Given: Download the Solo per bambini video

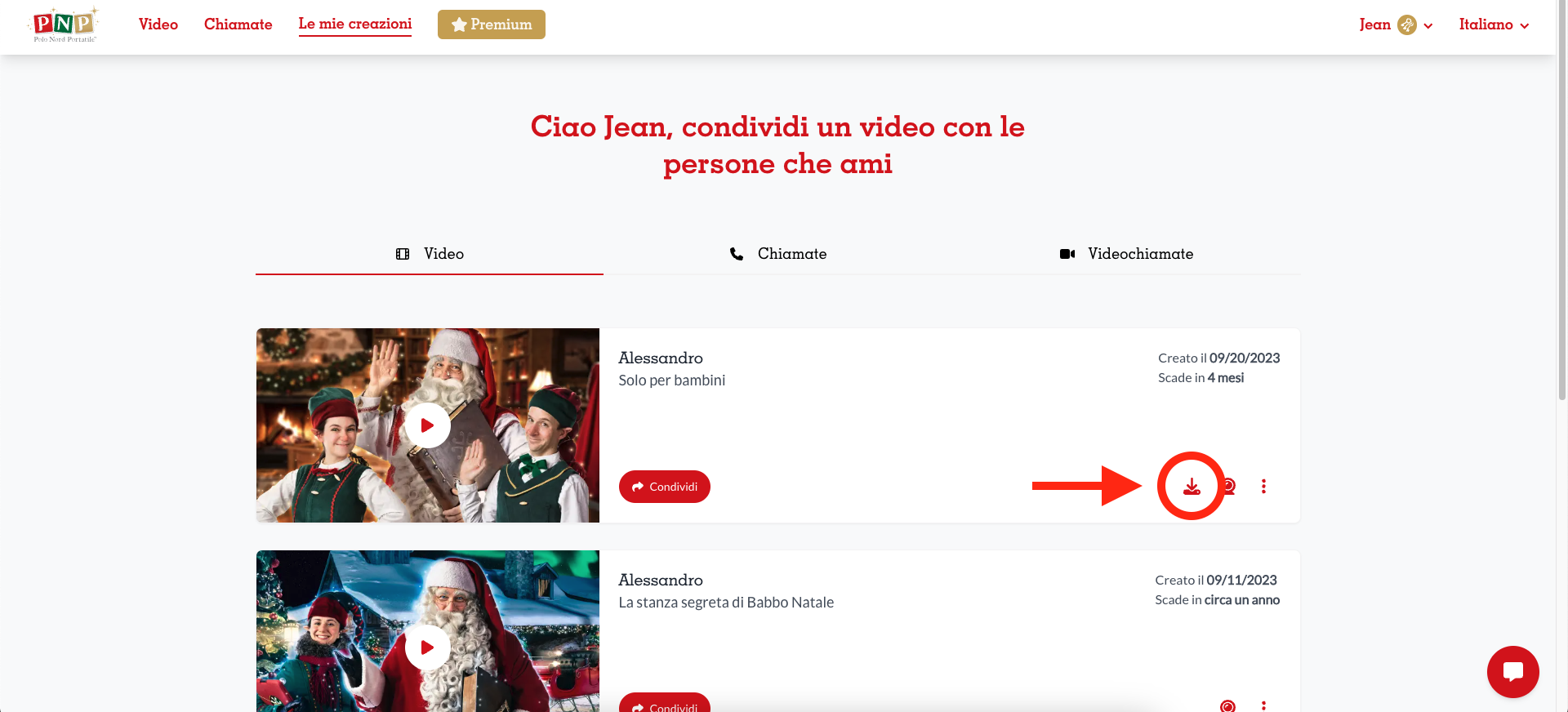Looking at the screenshot, I should [x=1192, y=487].
